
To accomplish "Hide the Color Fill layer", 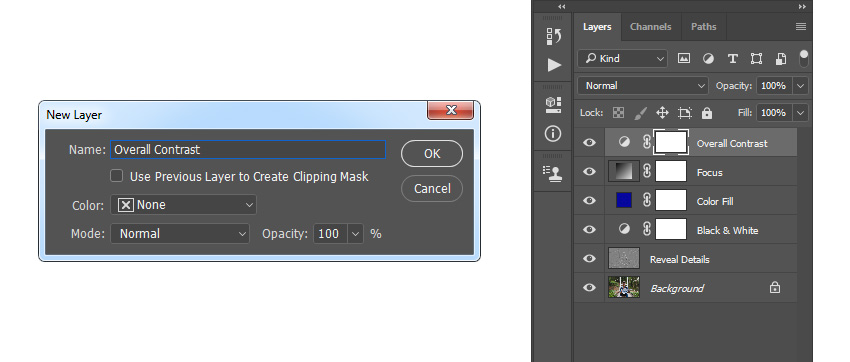I will tap(589, 201).
